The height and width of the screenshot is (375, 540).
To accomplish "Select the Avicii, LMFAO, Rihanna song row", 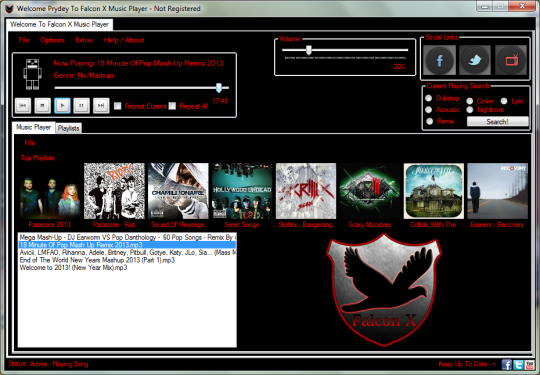I will tap(127, 252).
